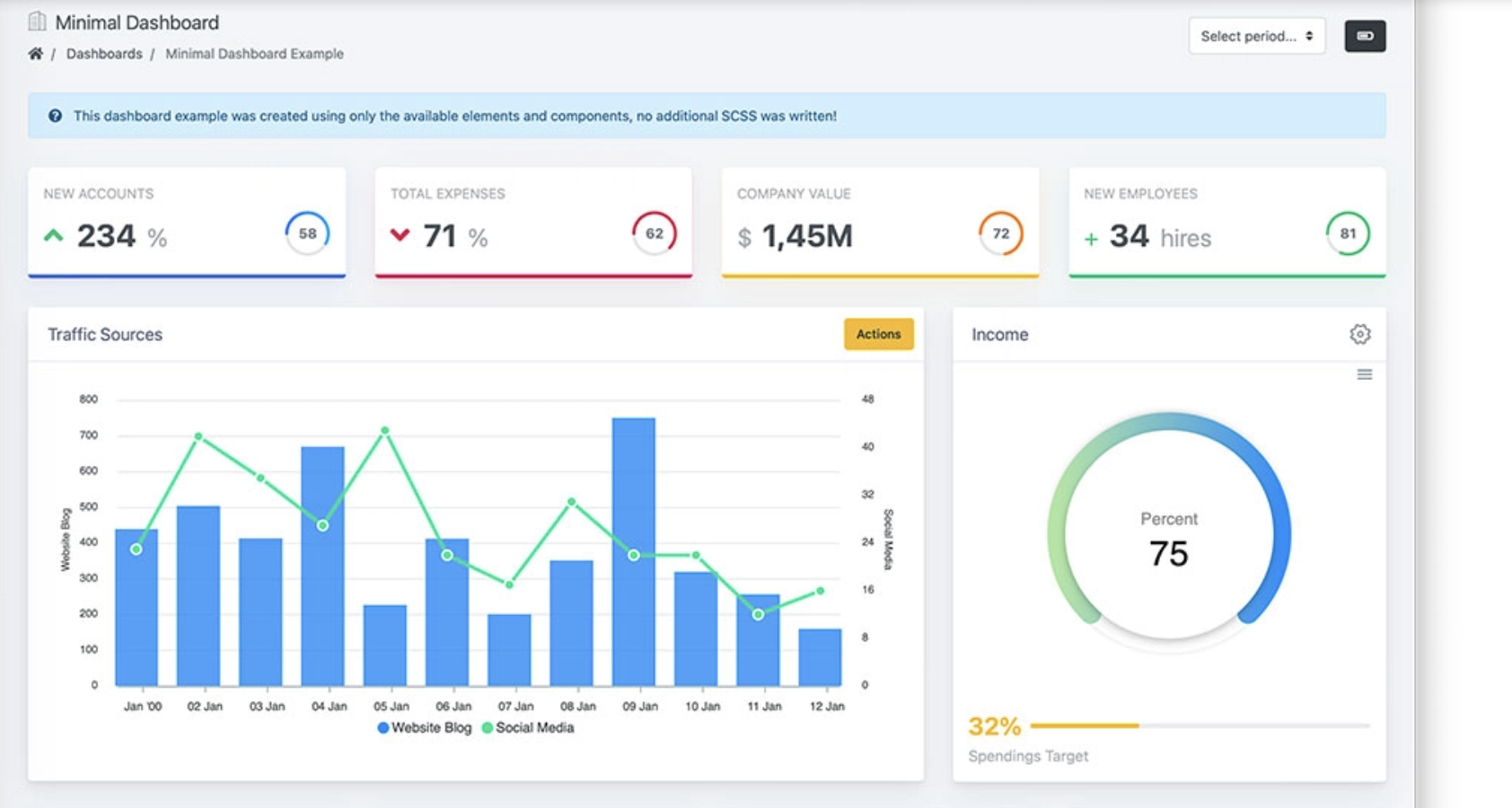The height and width of the screenshot is (808, 1512).
Task: Click the circular 58 progress gauge
Action: pyautogui.click(x=307, y=233)
